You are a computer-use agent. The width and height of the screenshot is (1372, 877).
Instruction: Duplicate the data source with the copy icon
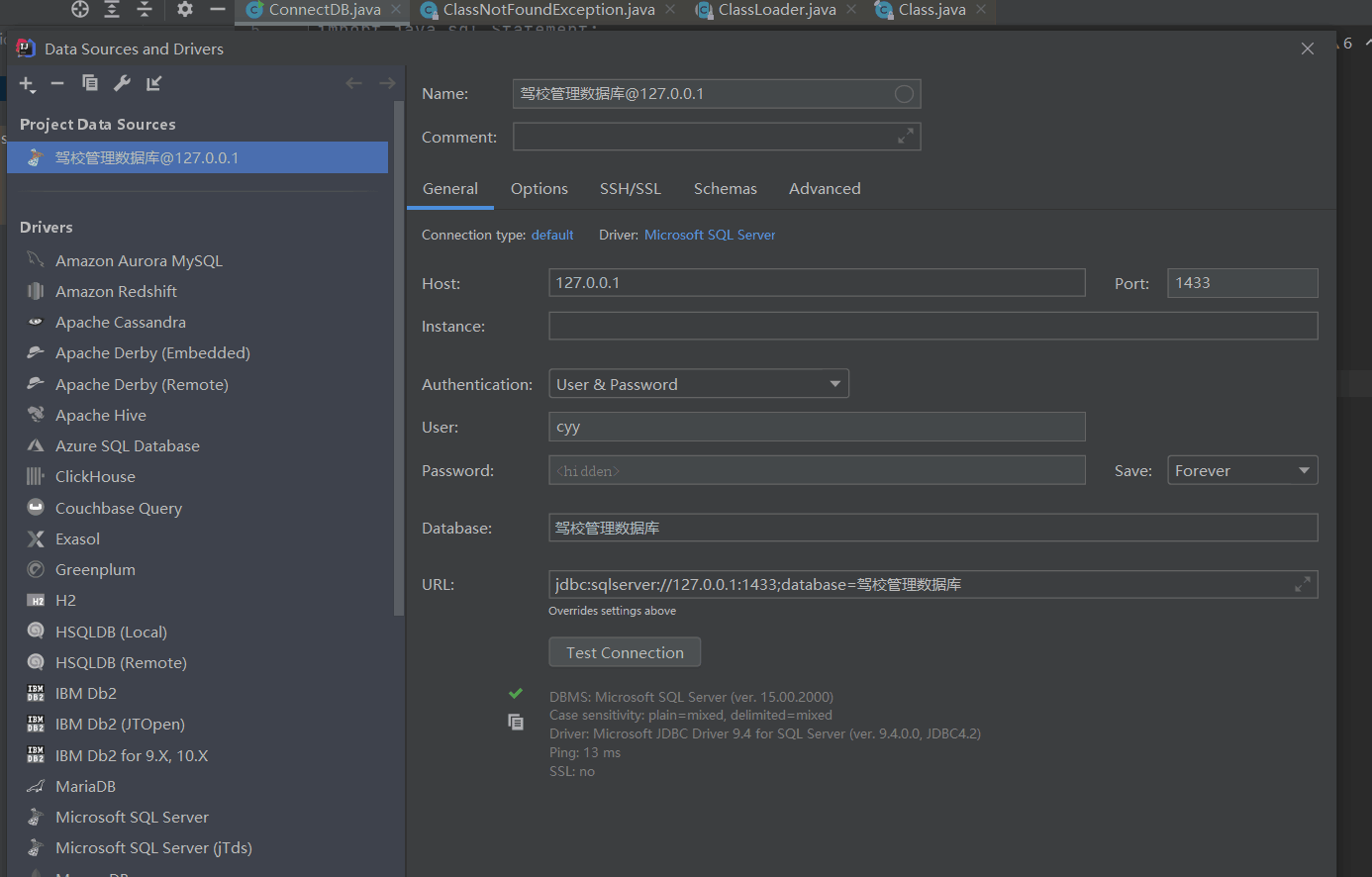89,83
